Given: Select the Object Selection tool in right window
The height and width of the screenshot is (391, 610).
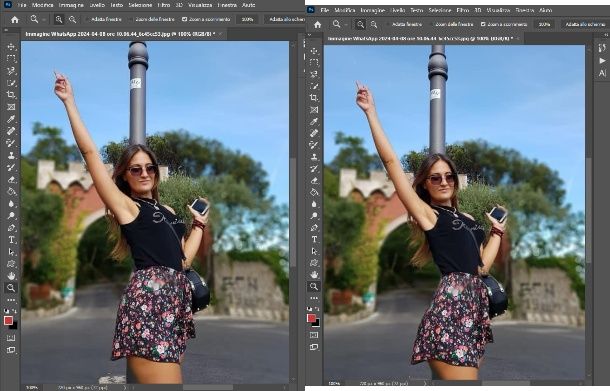Looking at the screenshot, I should (314, 86).
